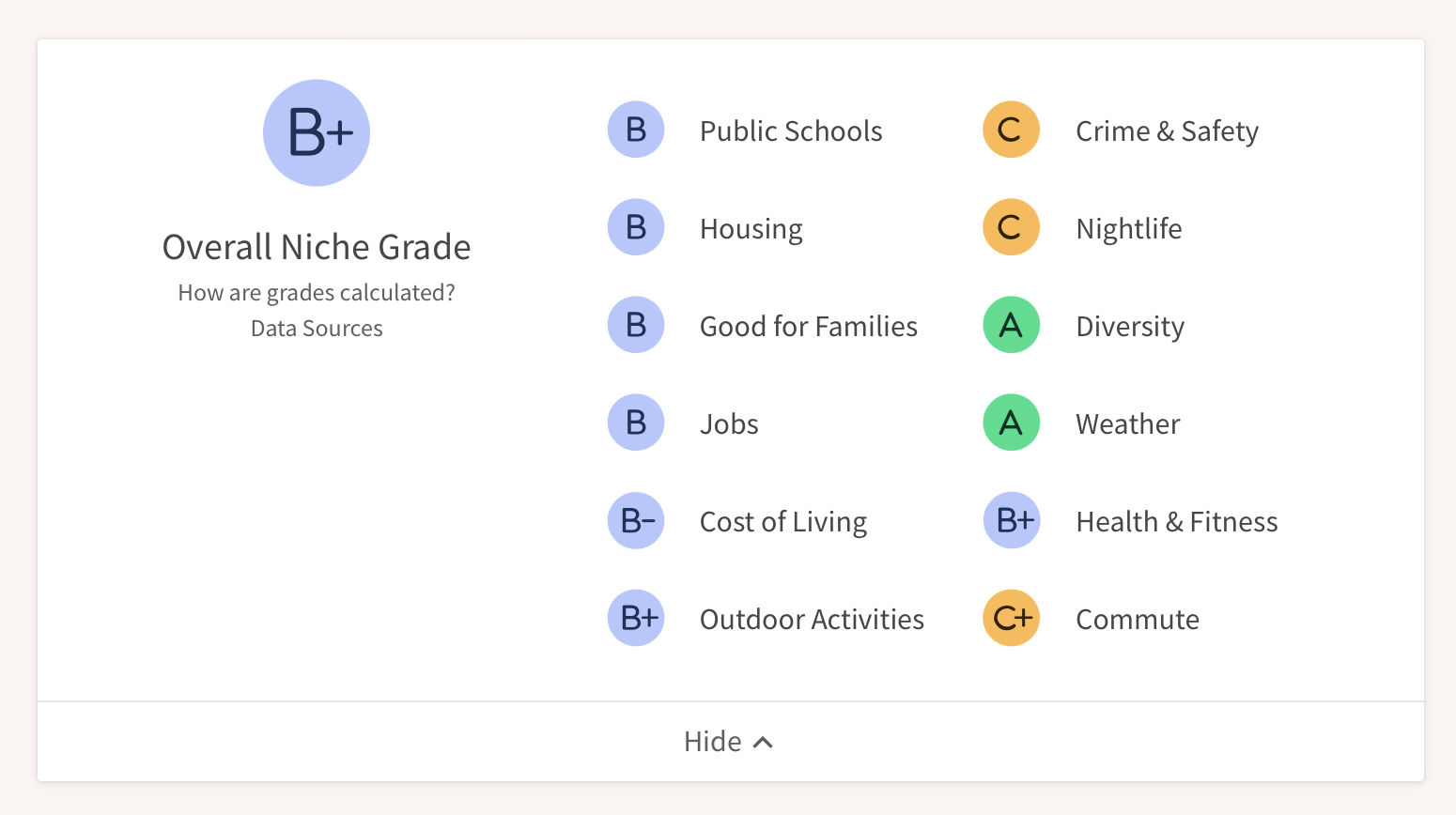
Task: Click the Nightlife category label
Action: pyautogui.click(x=1128, y=227)
